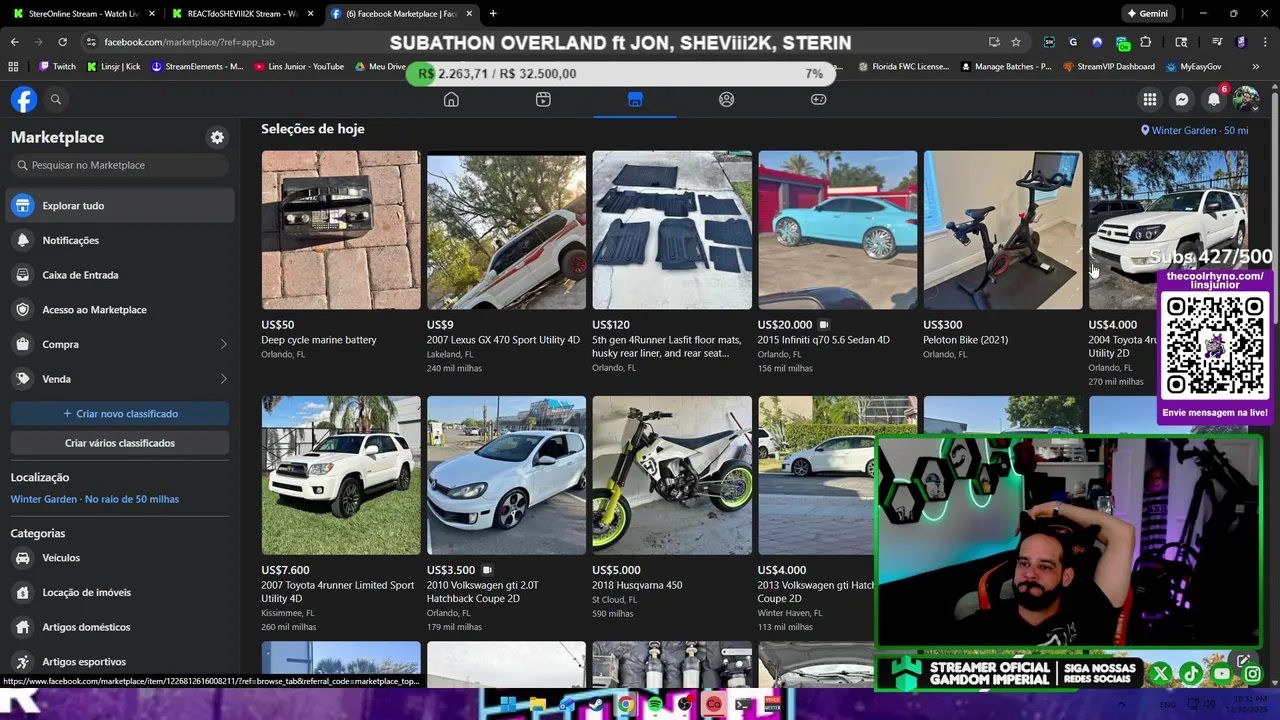Open 2007 Lexus GX 470 listing photo
1280x720 pixels.
coord(506,230)
